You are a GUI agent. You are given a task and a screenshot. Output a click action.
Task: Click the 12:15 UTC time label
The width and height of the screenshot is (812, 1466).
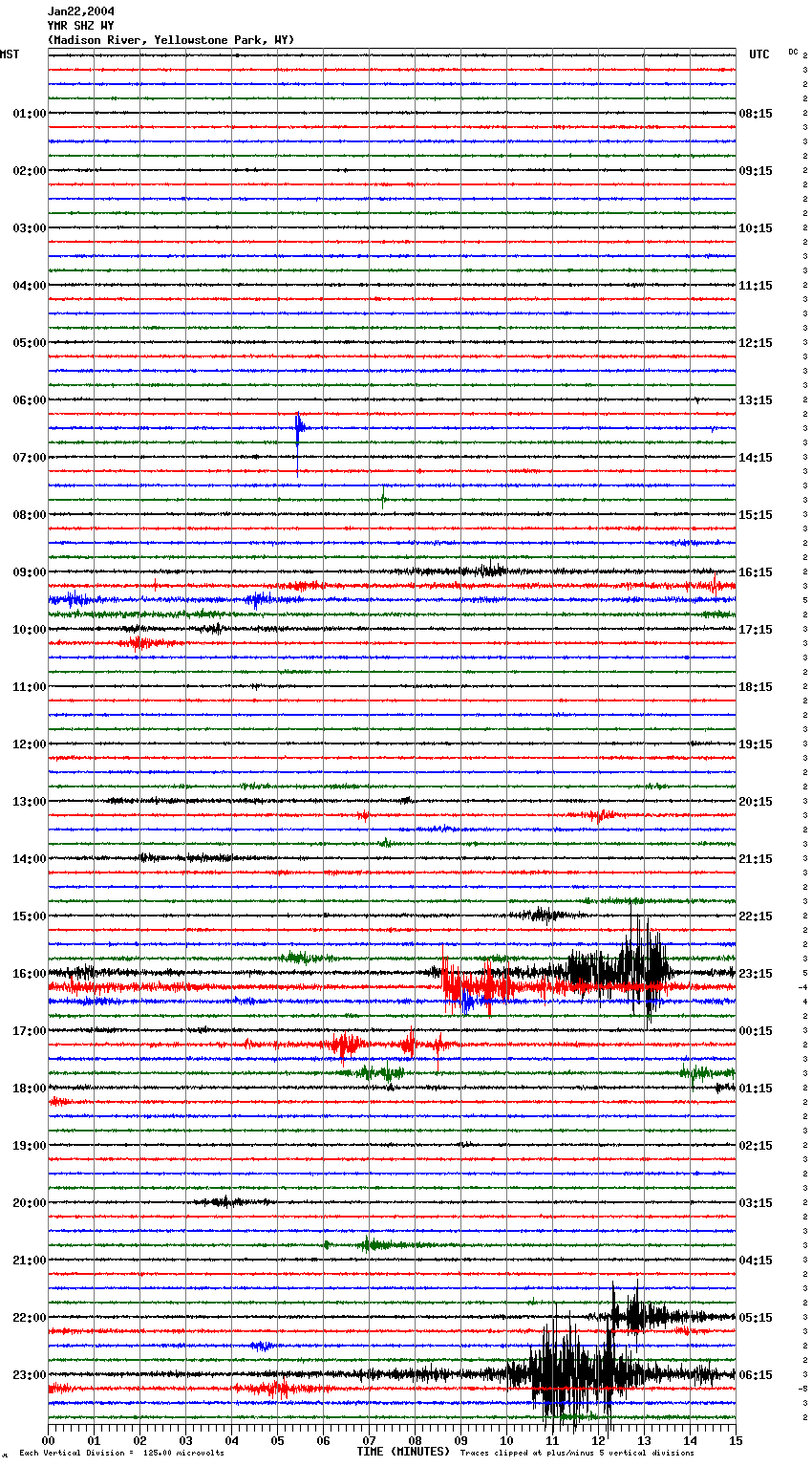tap(756, 343)
